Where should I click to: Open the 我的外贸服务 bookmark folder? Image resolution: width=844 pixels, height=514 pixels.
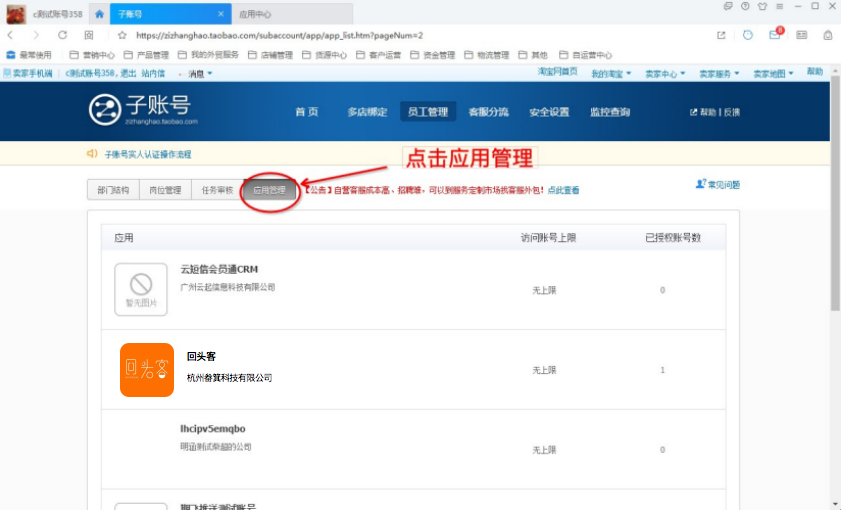[208, 55]
